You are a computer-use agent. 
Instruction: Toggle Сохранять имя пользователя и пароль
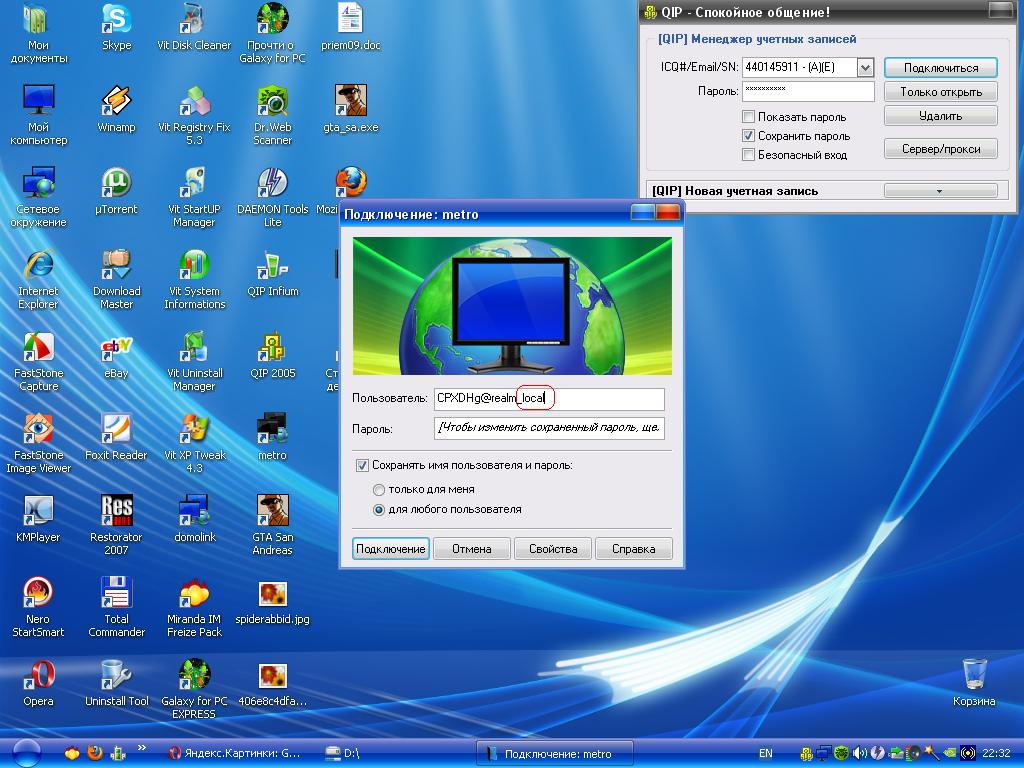[362, 465]
